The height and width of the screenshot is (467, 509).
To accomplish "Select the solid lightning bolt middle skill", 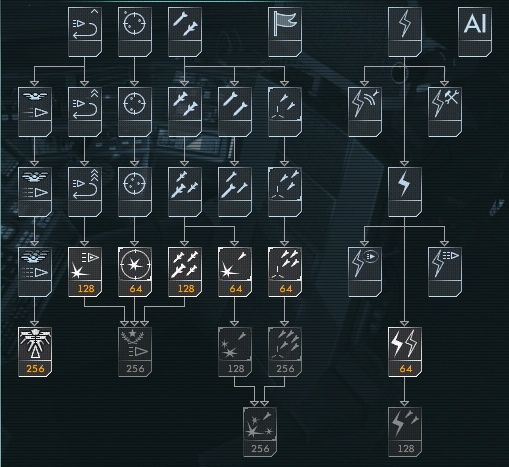I will click(405, 192).
